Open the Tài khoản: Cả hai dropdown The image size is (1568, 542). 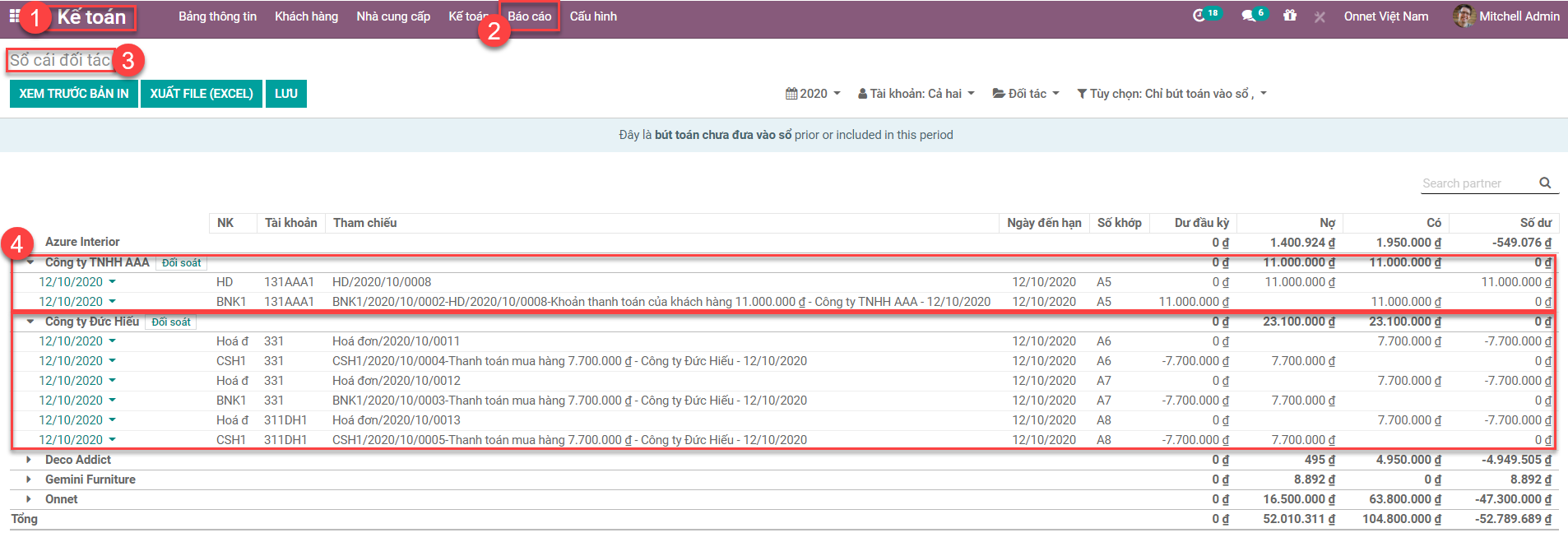pos(916,94)
